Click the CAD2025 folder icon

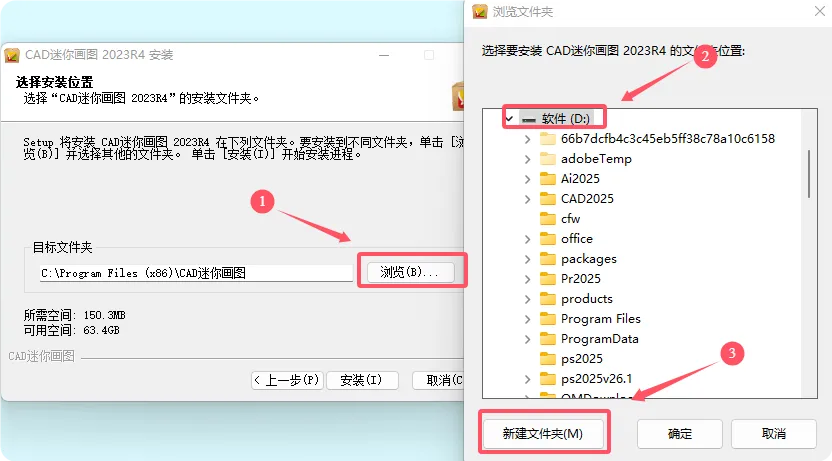pyautogui.click(x=548, y=199)
